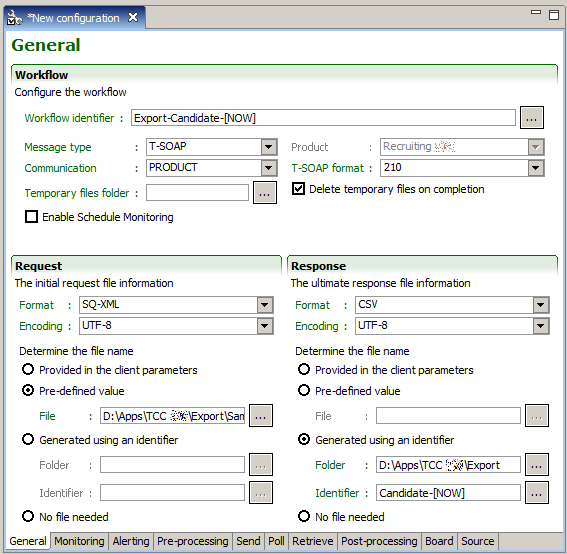Expand the Response Encoding dropdown
Image resolution: width=567 pixels, height=554 pixels.
coord(541,326)
